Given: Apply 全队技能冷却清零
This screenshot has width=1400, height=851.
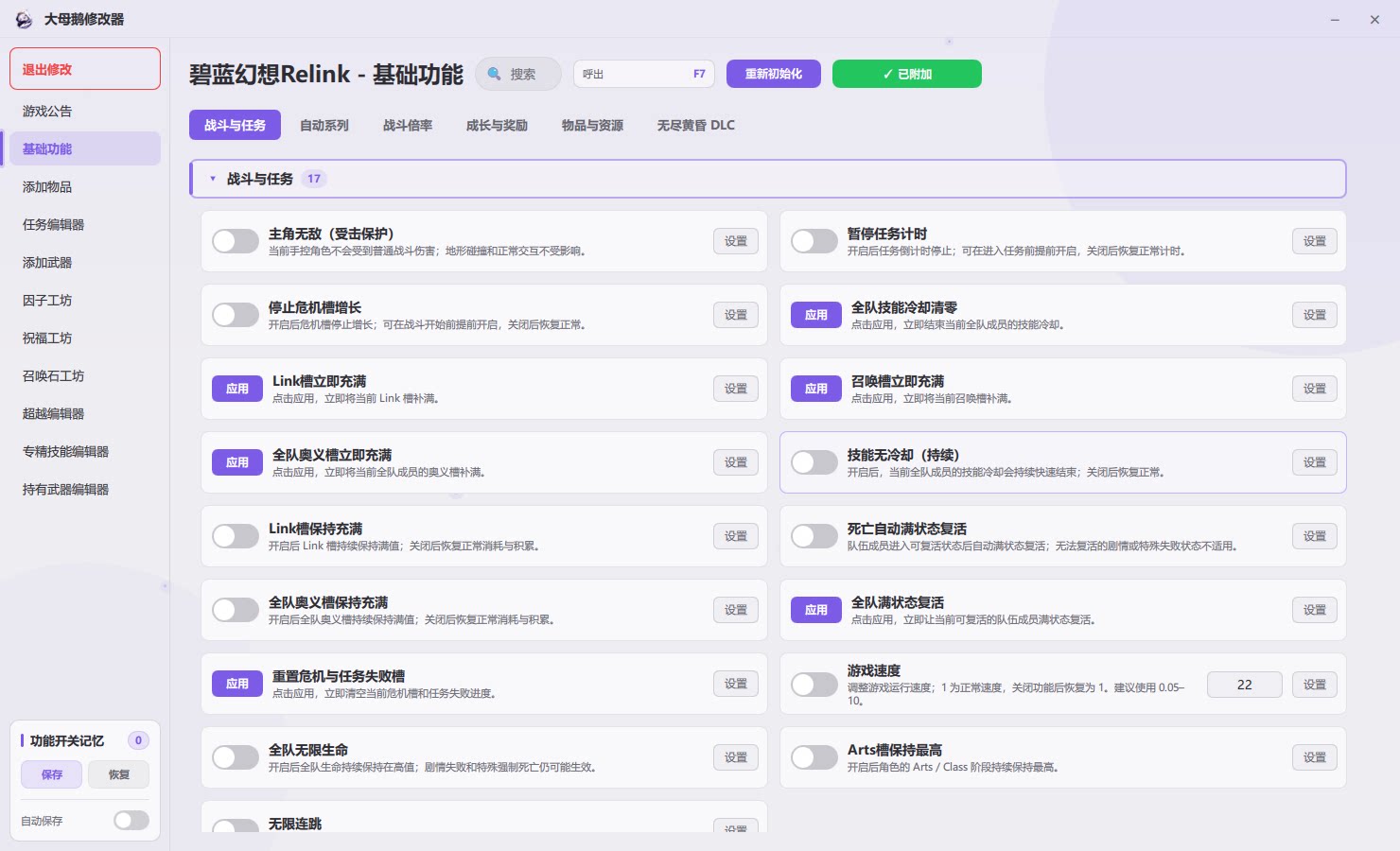Looking at the screenshot, I should coord(816,315).
